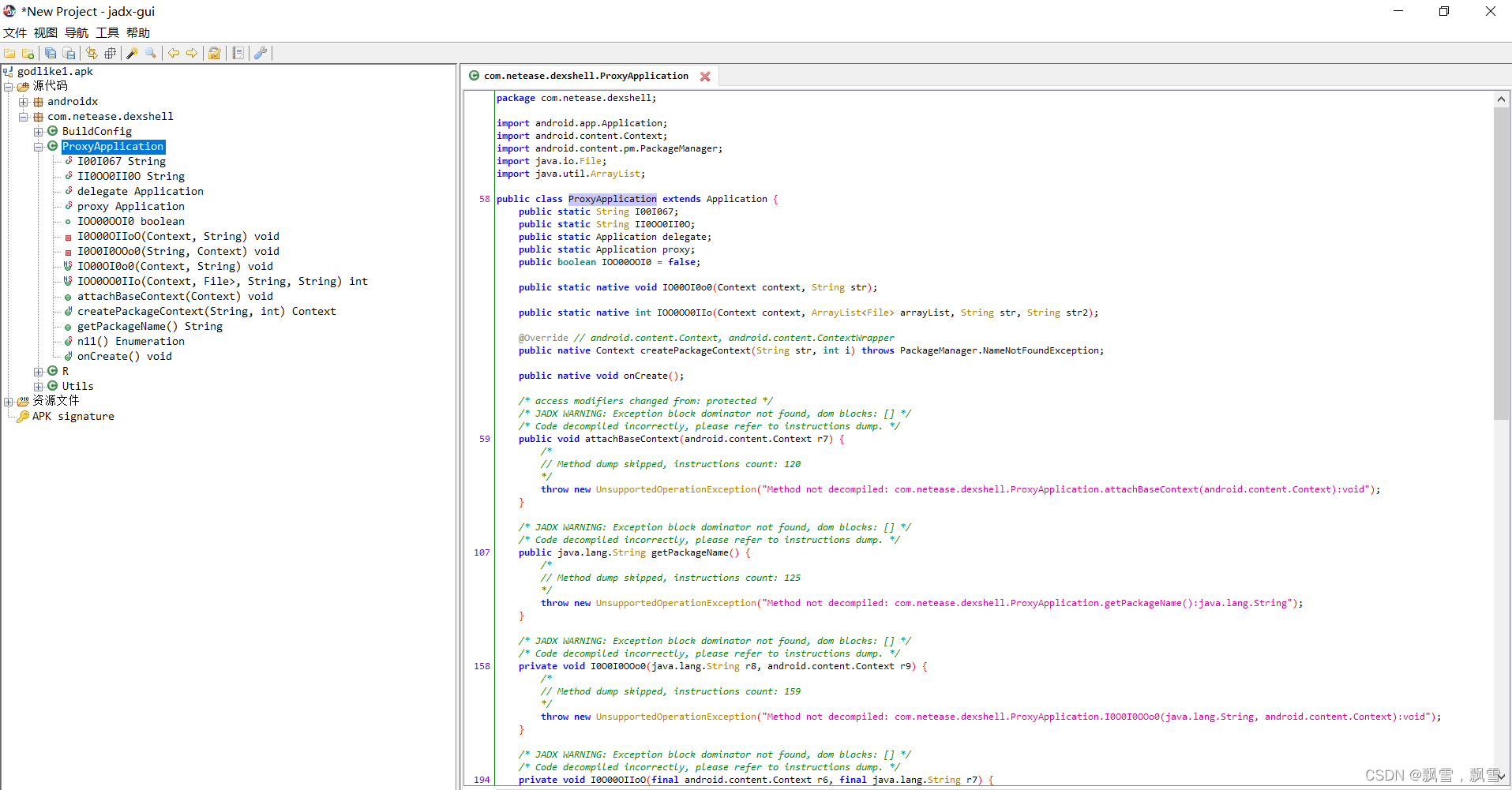This screenshot has height=790, width=1512.
Task: Open the 文件 menu
Action: point(15,32)
